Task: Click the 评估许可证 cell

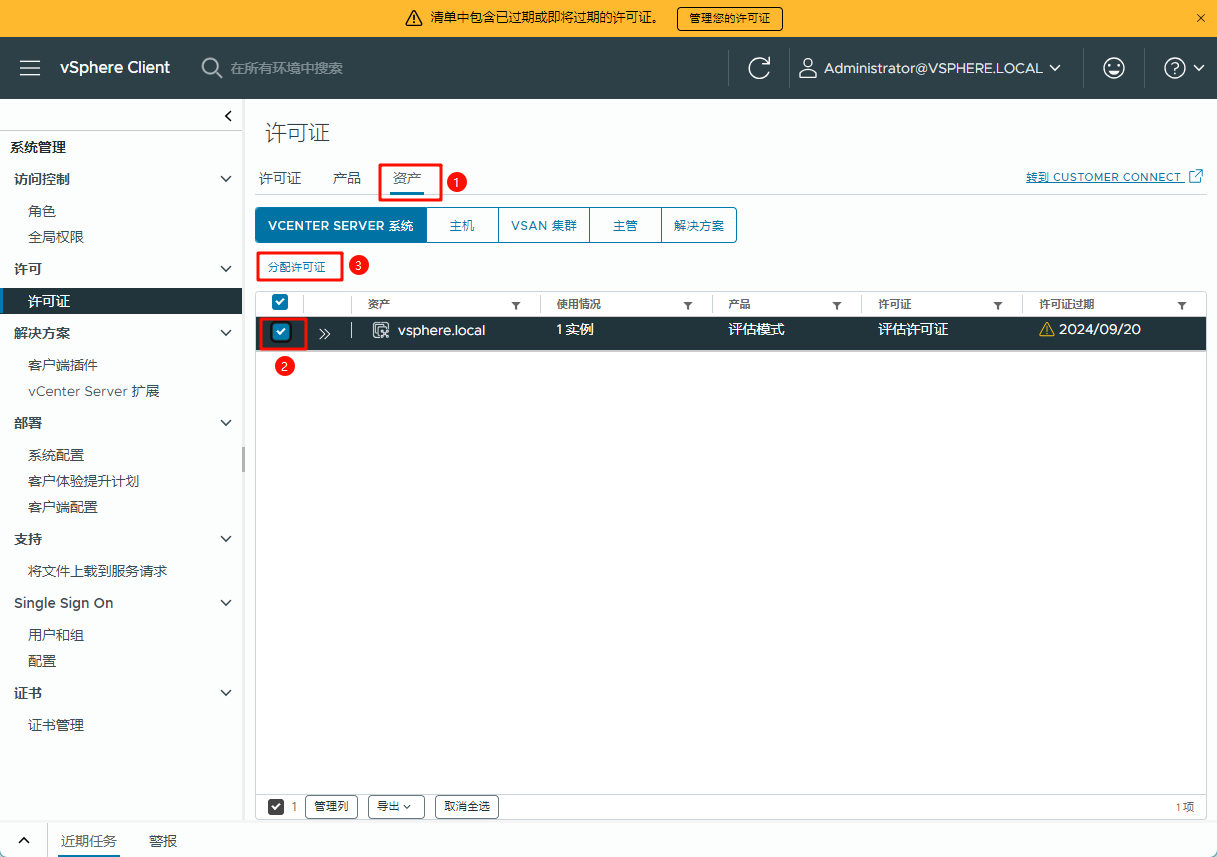Action: point(913,329)
